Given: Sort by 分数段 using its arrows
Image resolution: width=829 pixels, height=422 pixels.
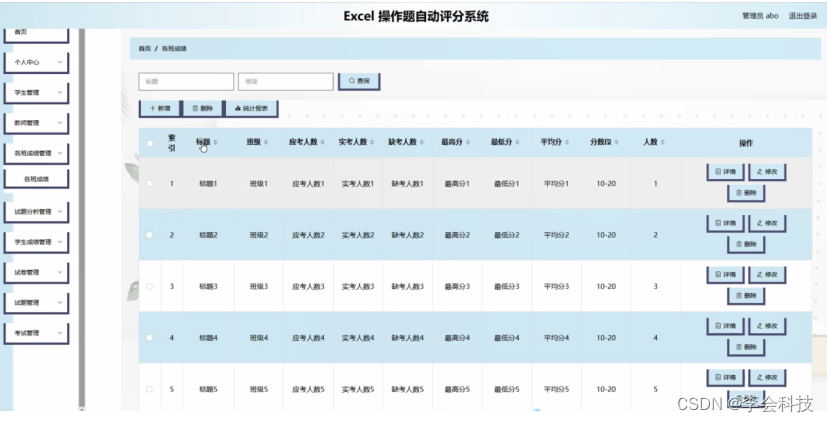Looking at the screenshot, I should (x=616, y=142).
